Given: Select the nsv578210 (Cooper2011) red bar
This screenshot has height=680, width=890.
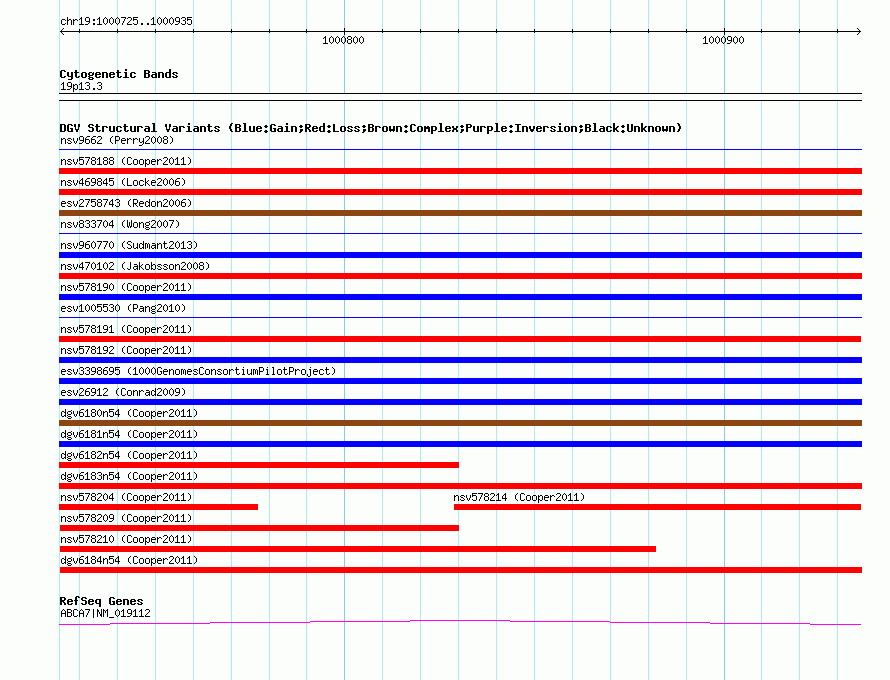Looking at the screenshot, I should 358,549.
